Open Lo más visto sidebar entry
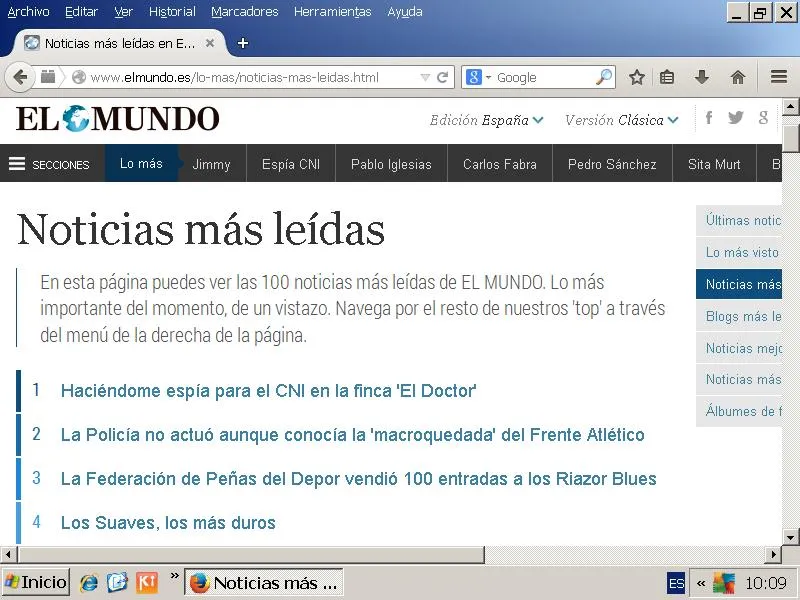The image size is (800, 600). [x=739, y=252]
